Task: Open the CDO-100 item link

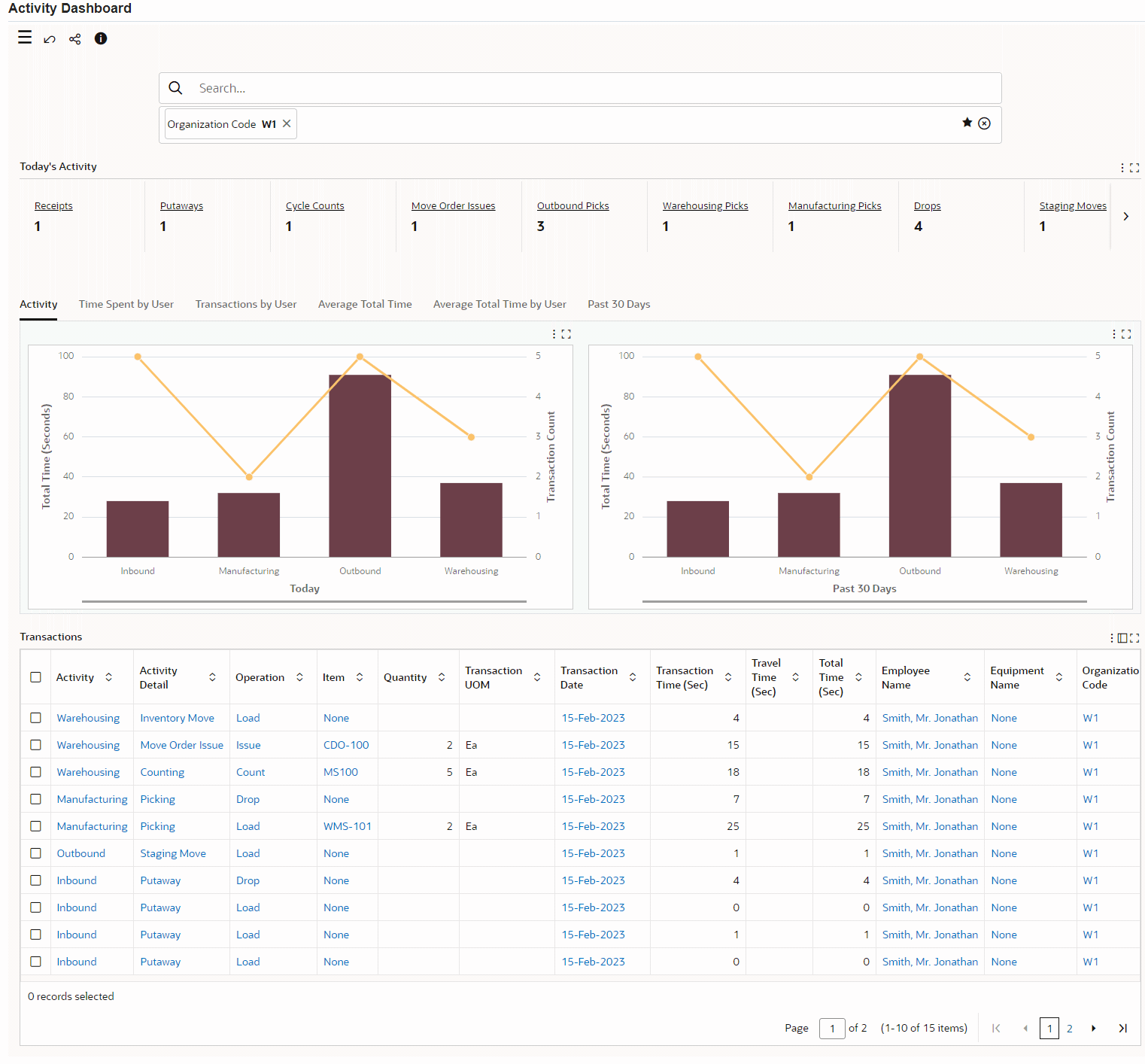Action: click(x=346, y=745)
